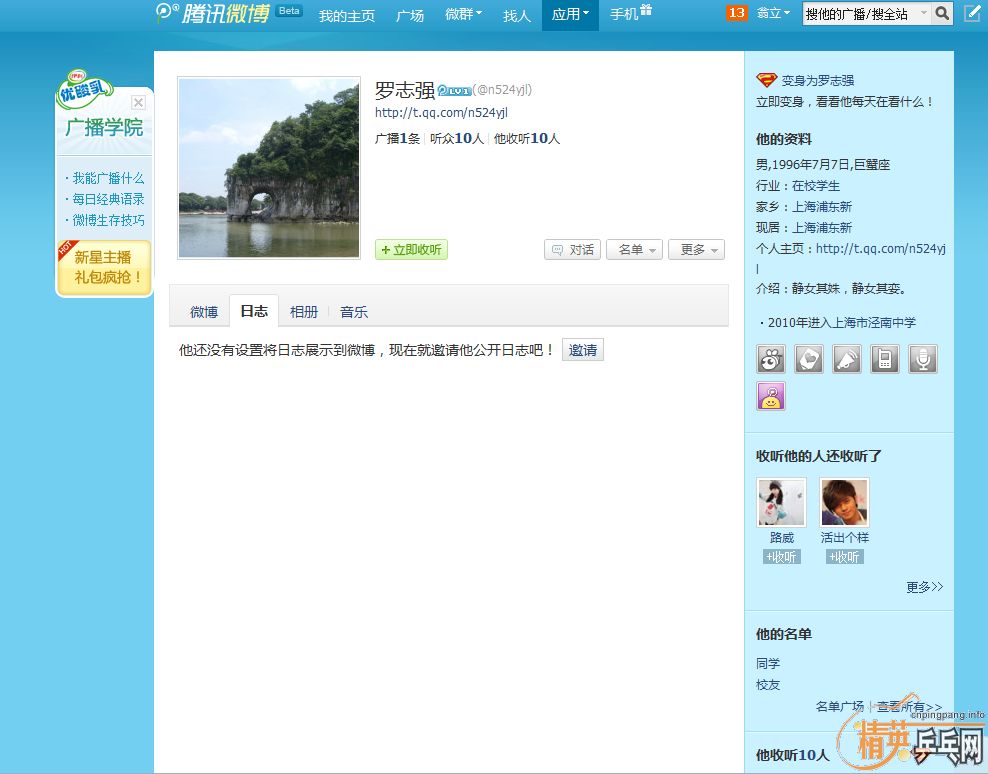
Task: Switch to the 微博 tab
Action: click(204, 312)
